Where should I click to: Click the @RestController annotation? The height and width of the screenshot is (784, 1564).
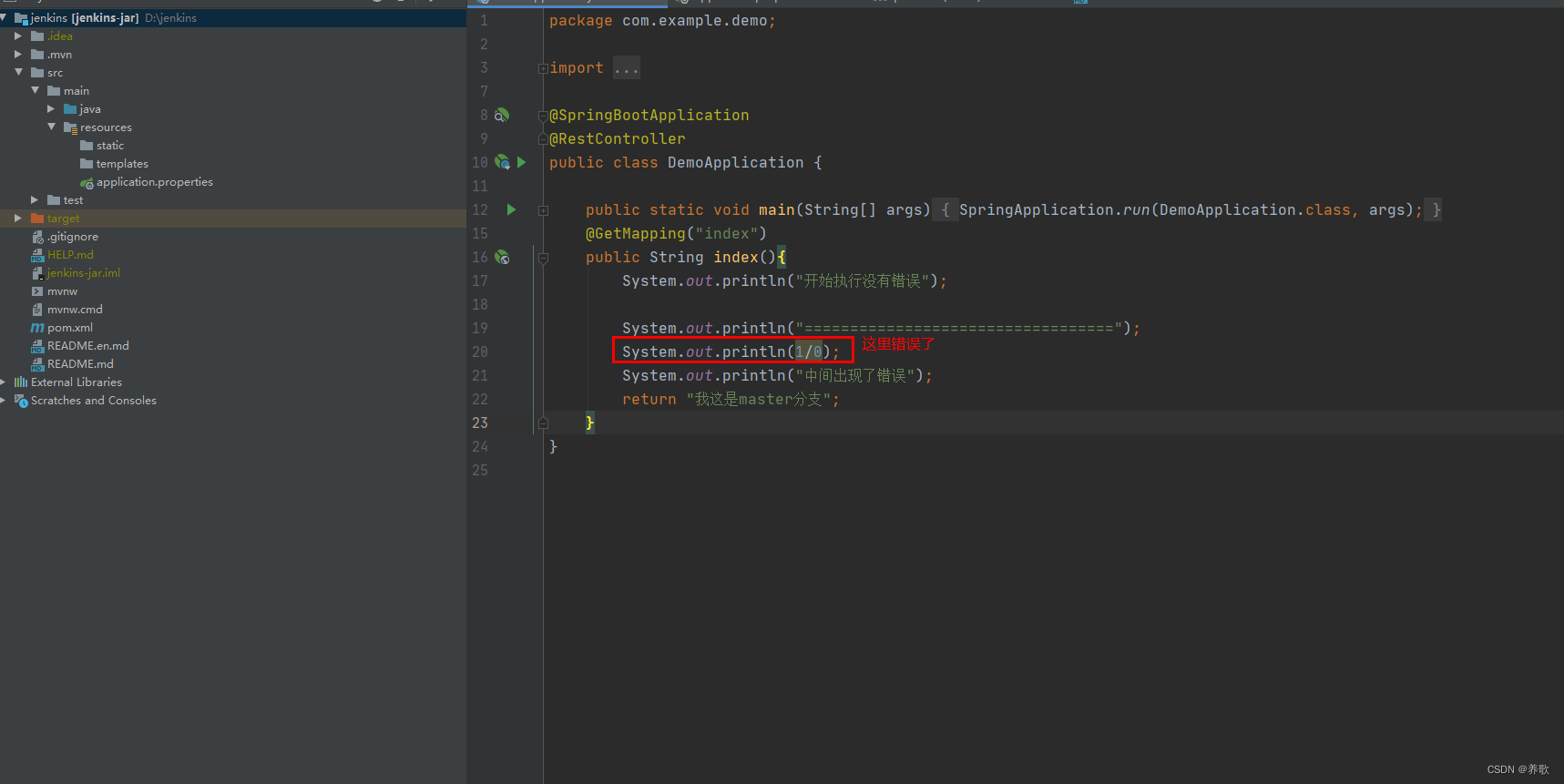(618, 139)
